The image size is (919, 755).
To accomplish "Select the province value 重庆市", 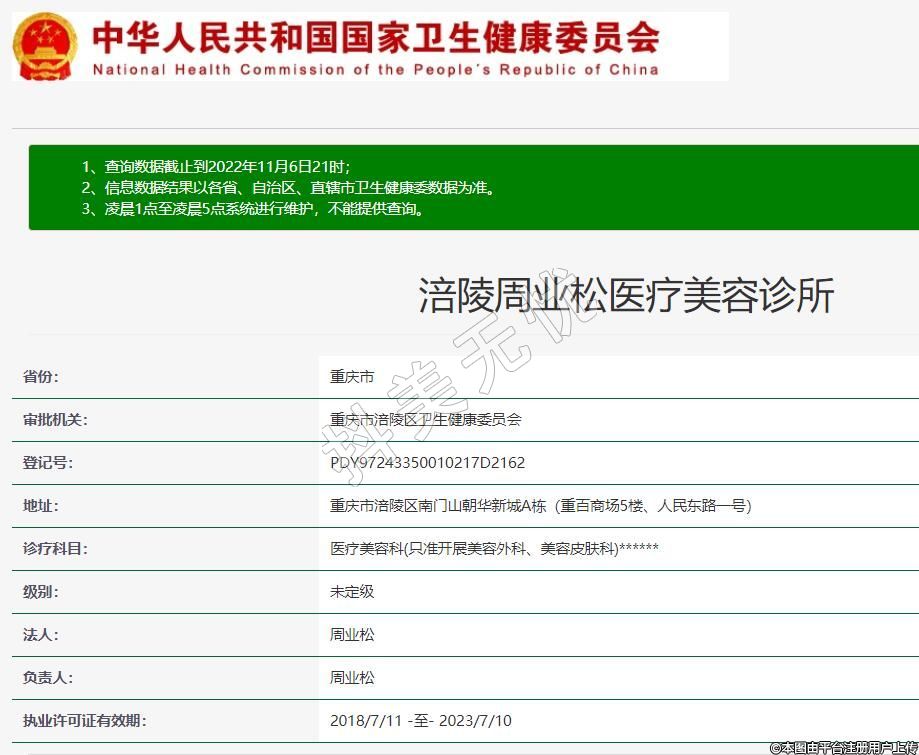I will coord(352,377).
